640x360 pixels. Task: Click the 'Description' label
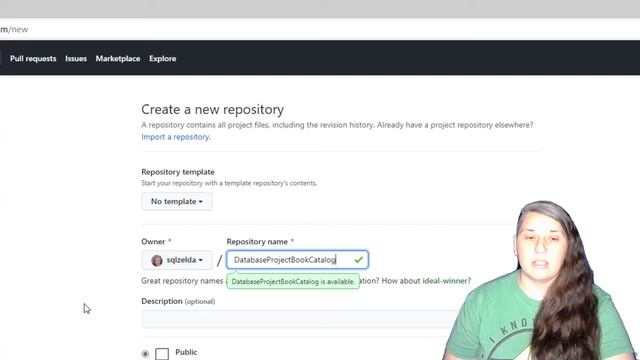click(x=162, y=301)
